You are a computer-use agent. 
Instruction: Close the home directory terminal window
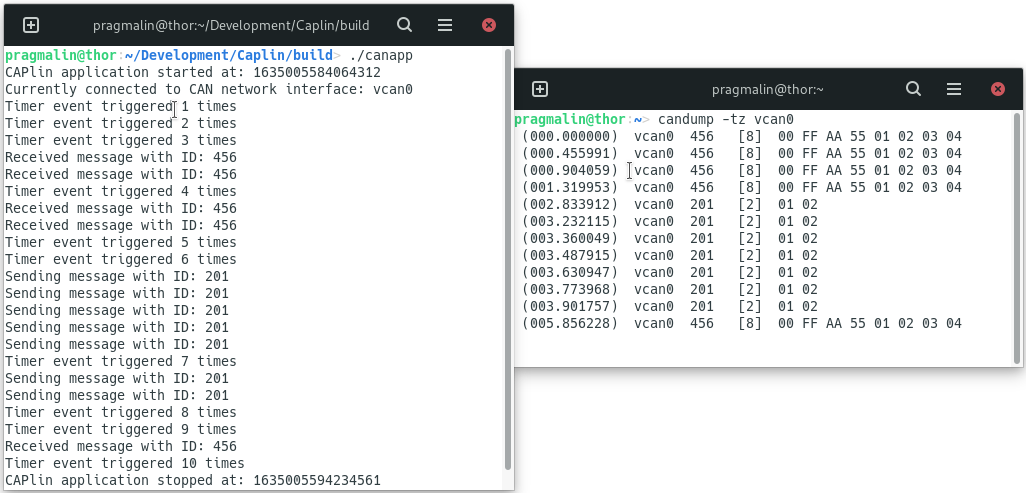pos(998,89)
